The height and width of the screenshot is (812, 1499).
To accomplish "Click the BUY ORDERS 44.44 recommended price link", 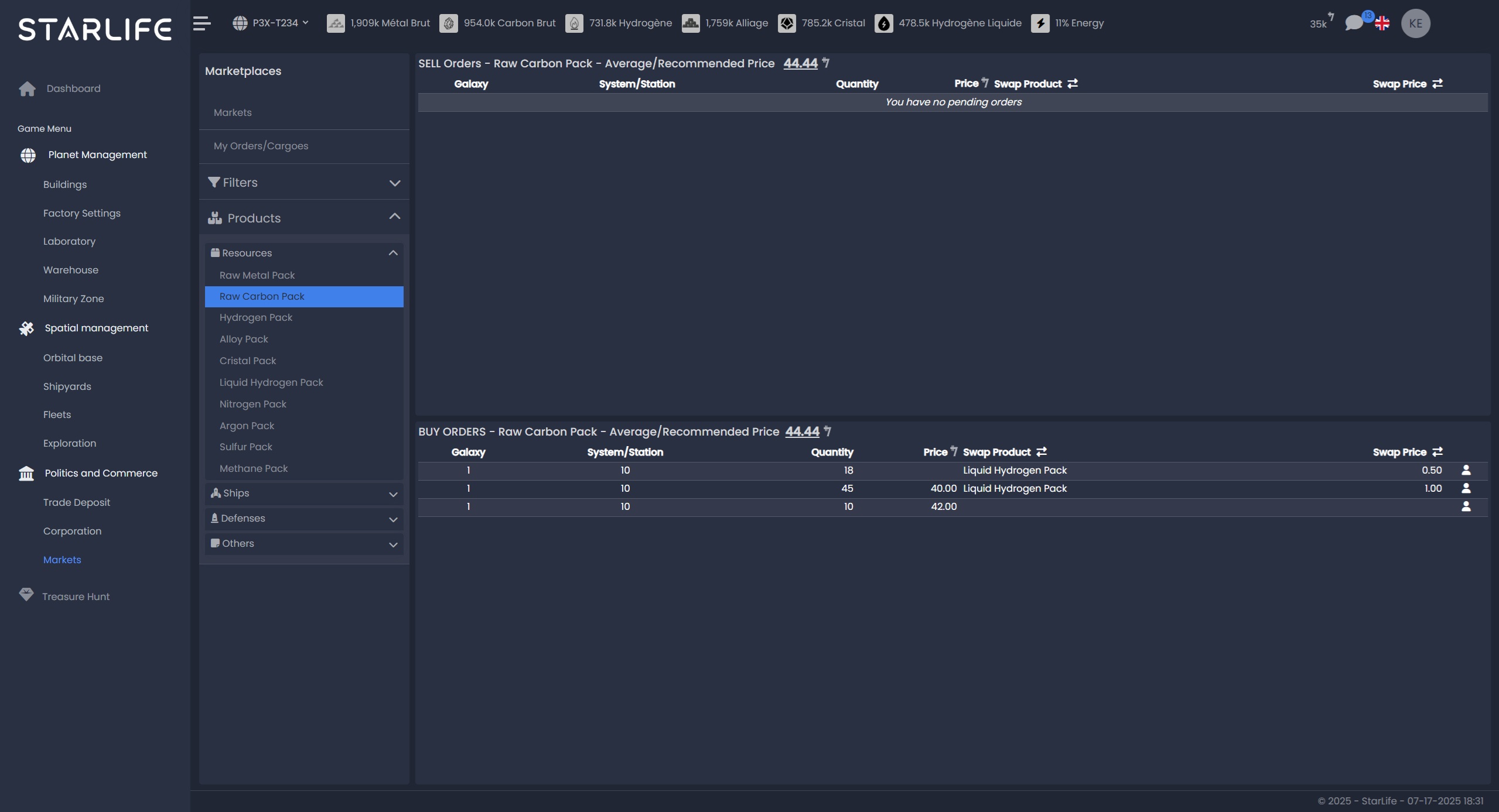I will 802,431.
